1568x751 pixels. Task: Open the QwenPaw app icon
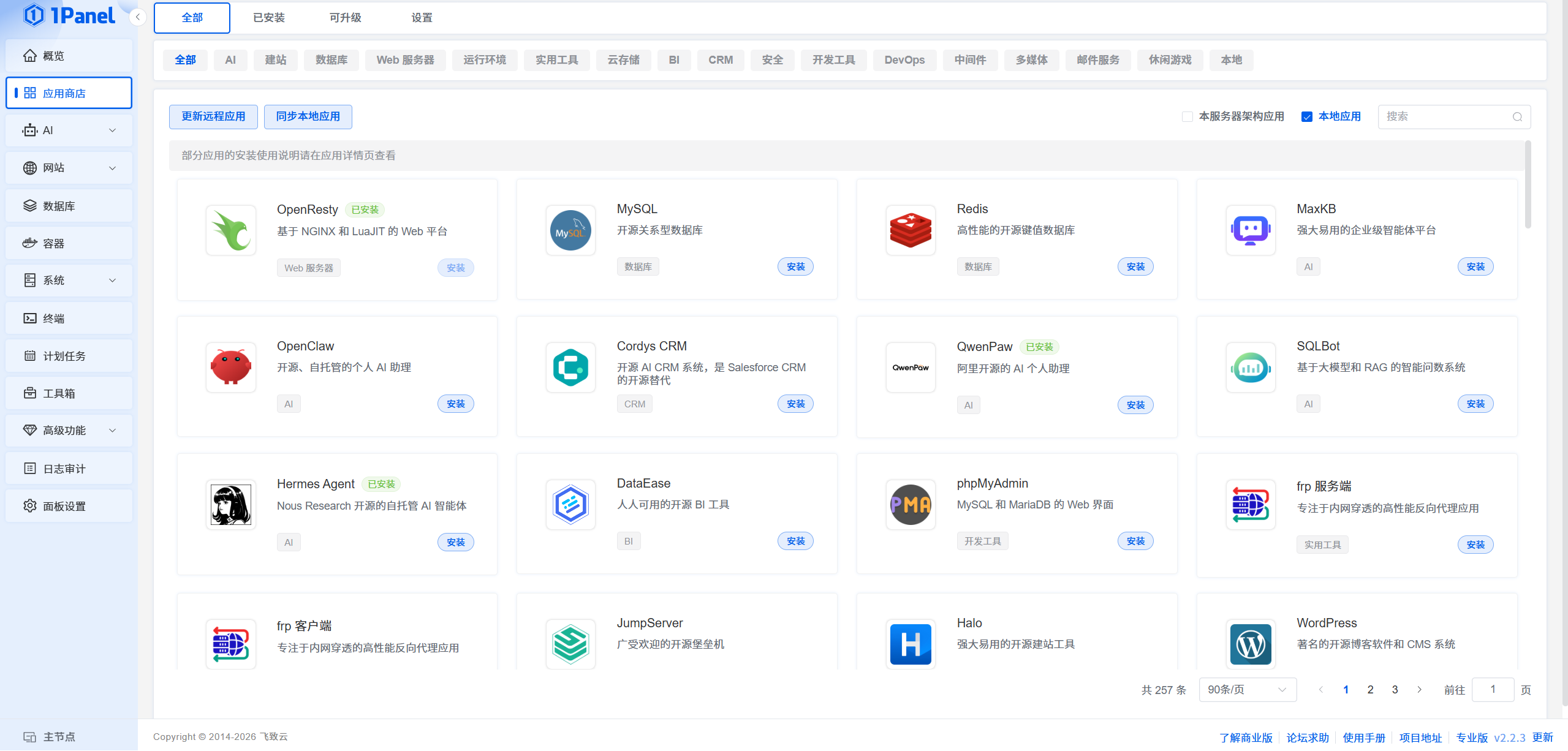coord(911,368)
